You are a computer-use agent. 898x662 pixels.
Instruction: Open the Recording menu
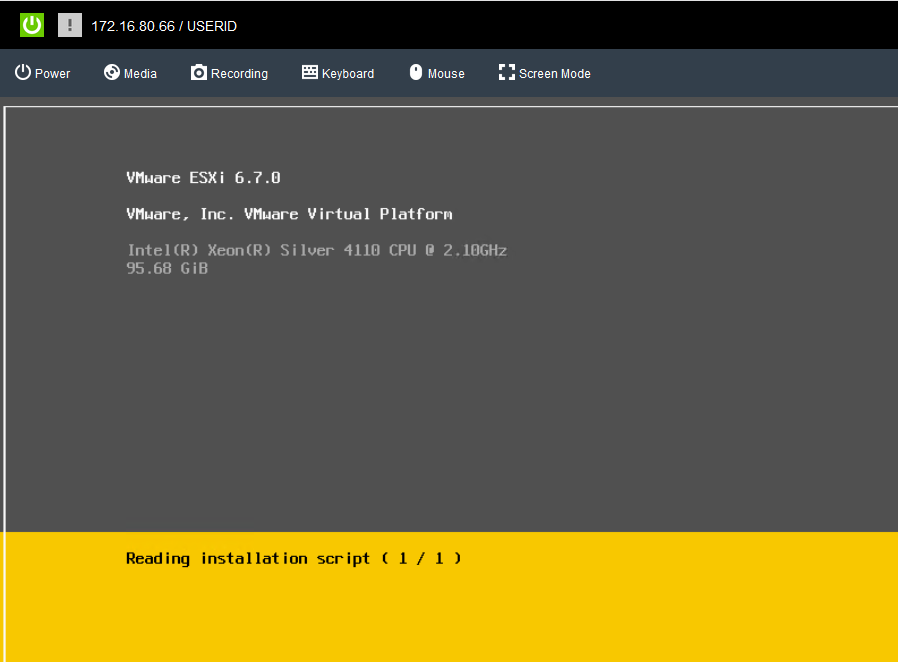pos(229,73)
